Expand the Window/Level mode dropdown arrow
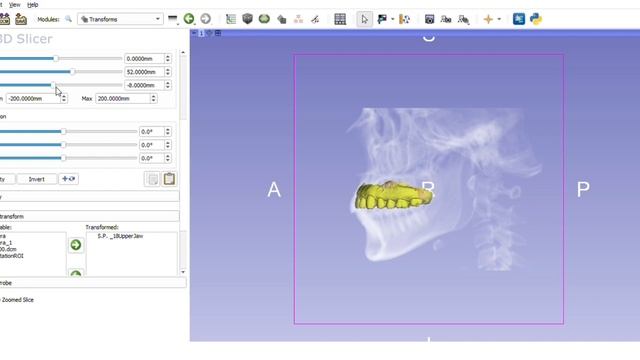The height and width of the screenshot is (360, 640). point(392,19)
